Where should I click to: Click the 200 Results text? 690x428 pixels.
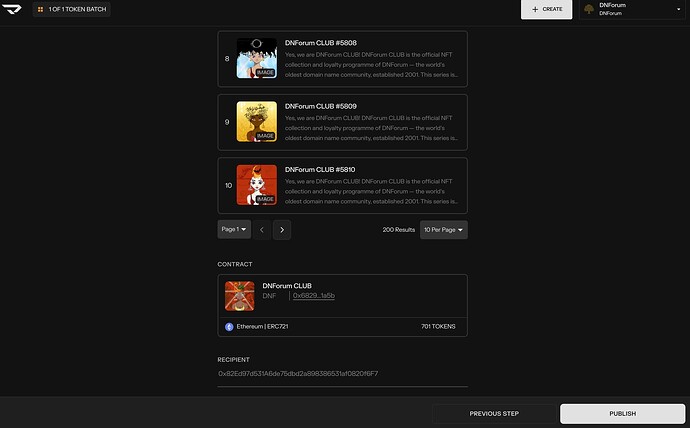399,230
